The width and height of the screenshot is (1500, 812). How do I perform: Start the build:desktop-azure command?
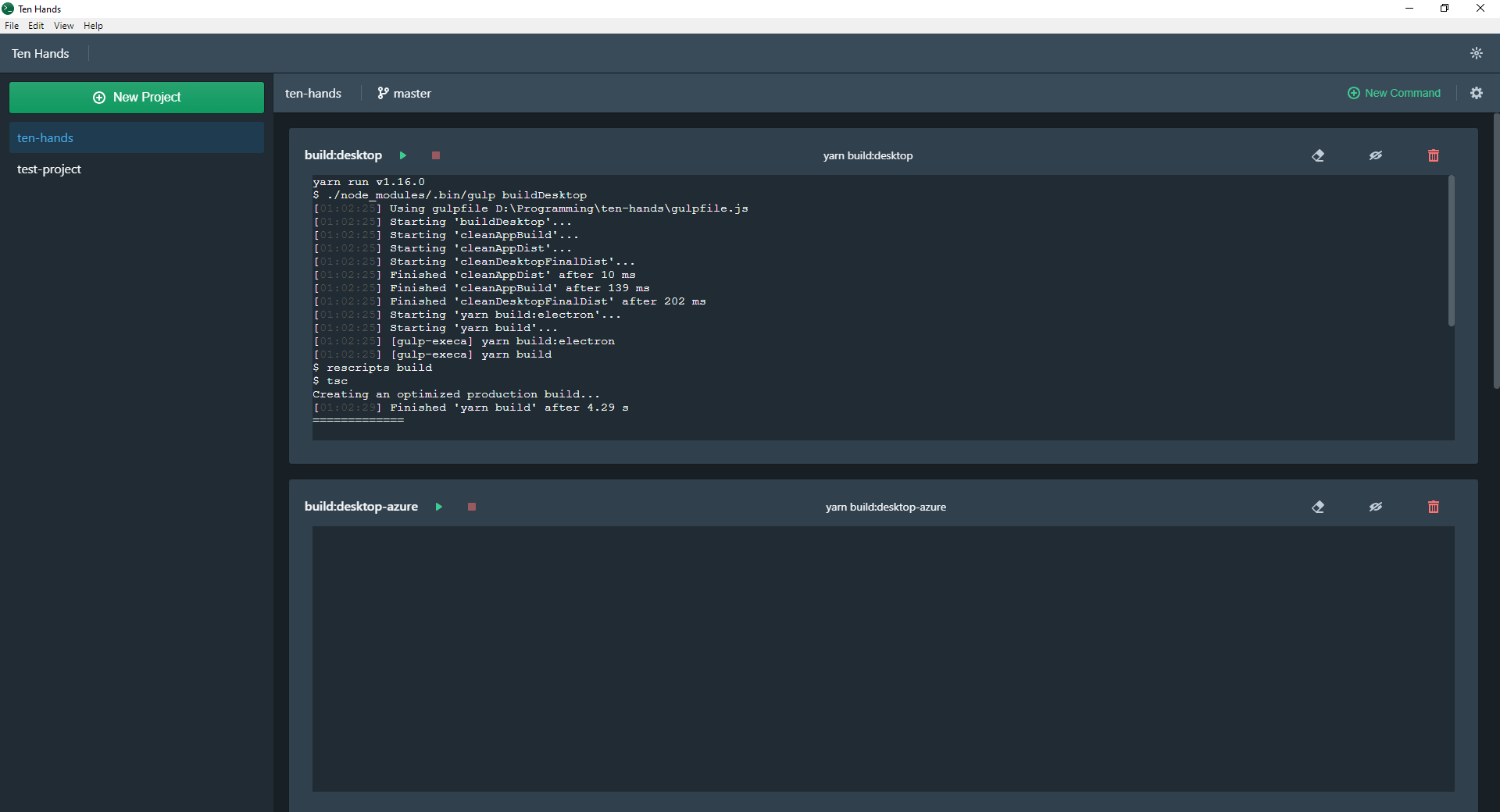[x=439, y=507]
